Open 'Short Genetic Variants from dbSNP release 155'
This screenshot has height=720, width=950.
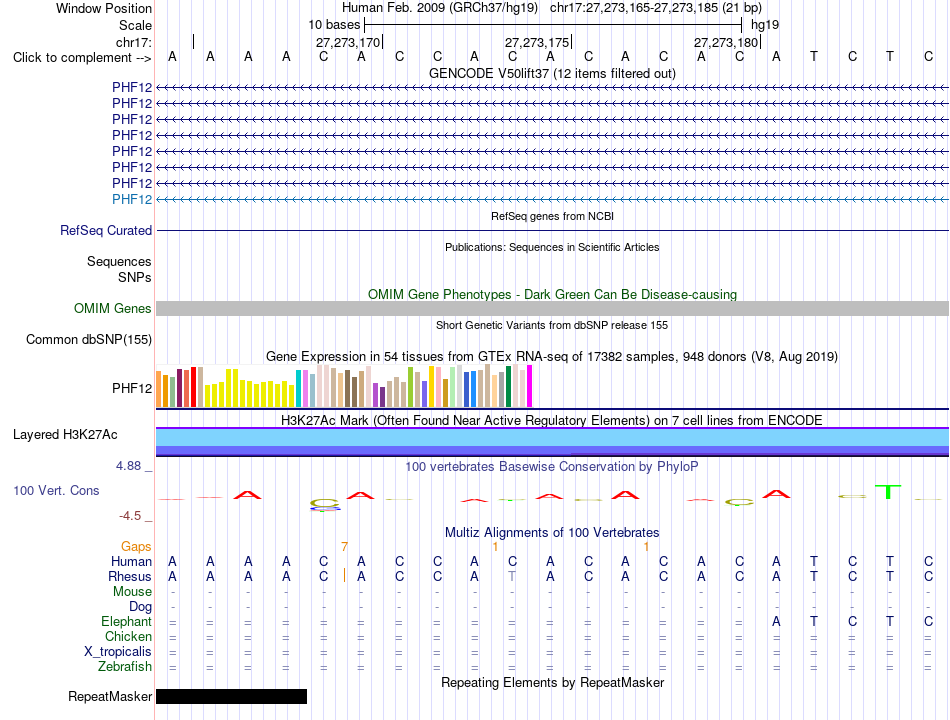click(x=552, y=325)
